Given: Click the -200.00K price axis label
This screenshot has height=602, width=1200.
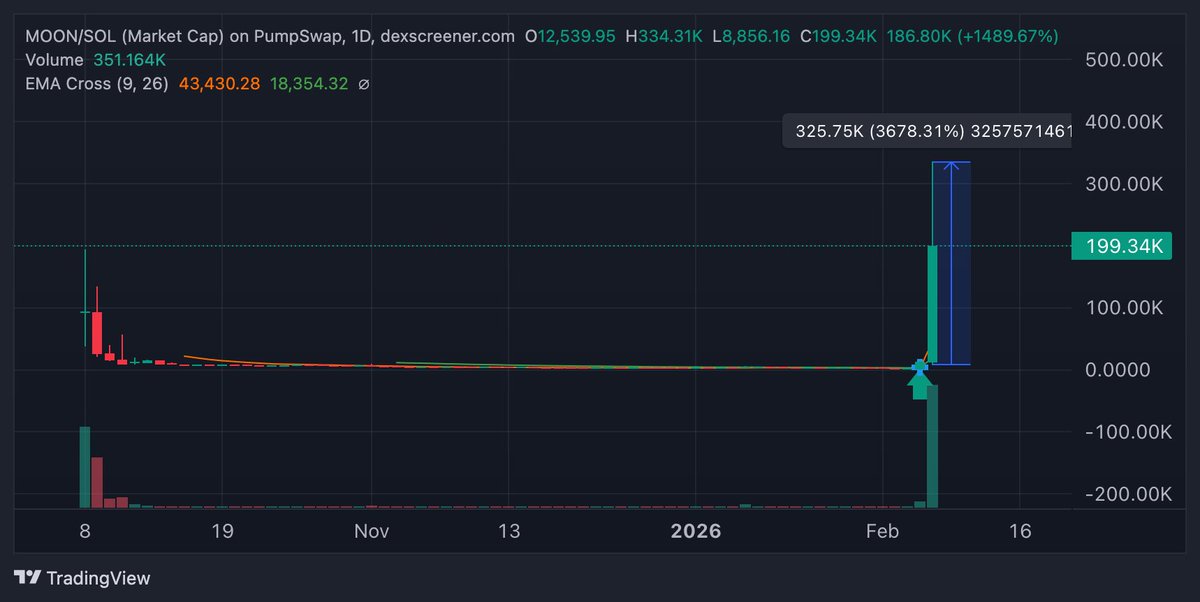Looking at the screenshot, I should click(1127, 494).
